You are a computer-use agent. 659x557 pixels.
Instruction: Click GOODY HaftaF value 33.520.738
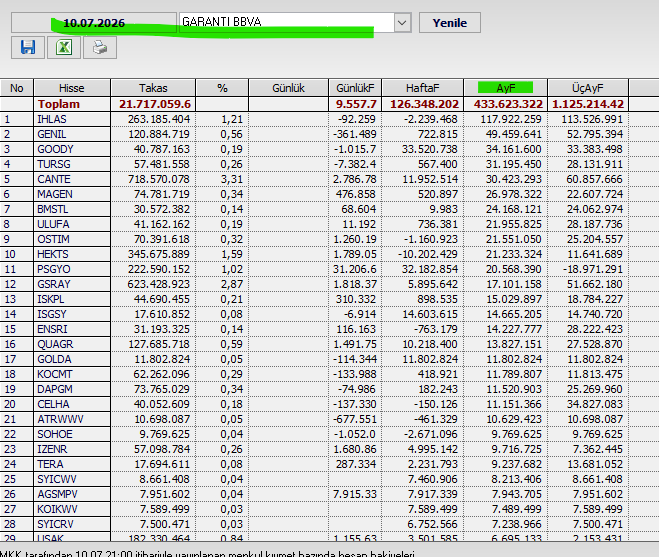click(429, 149)
